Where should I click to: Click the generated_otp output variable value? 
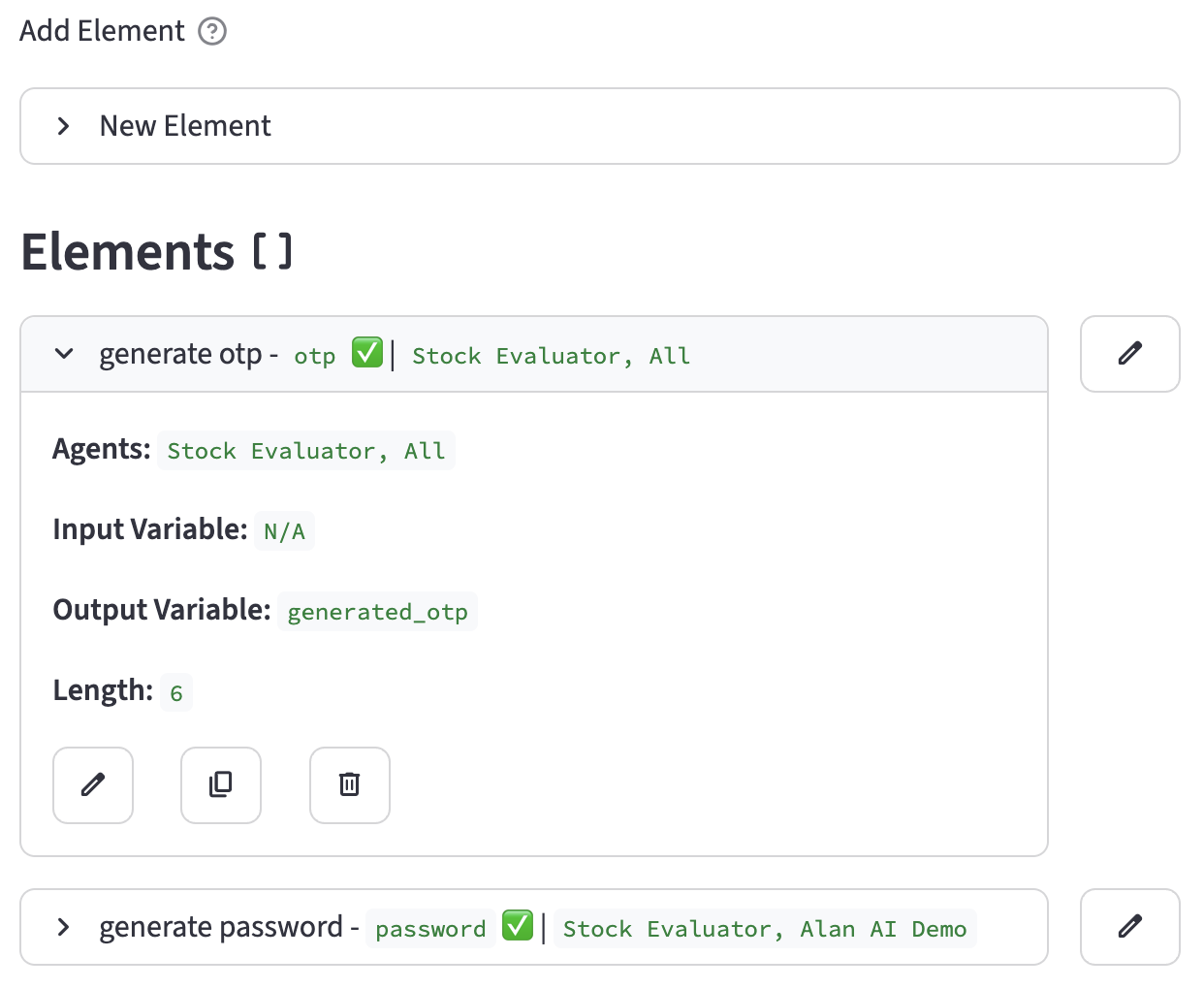tap(377, 612)
